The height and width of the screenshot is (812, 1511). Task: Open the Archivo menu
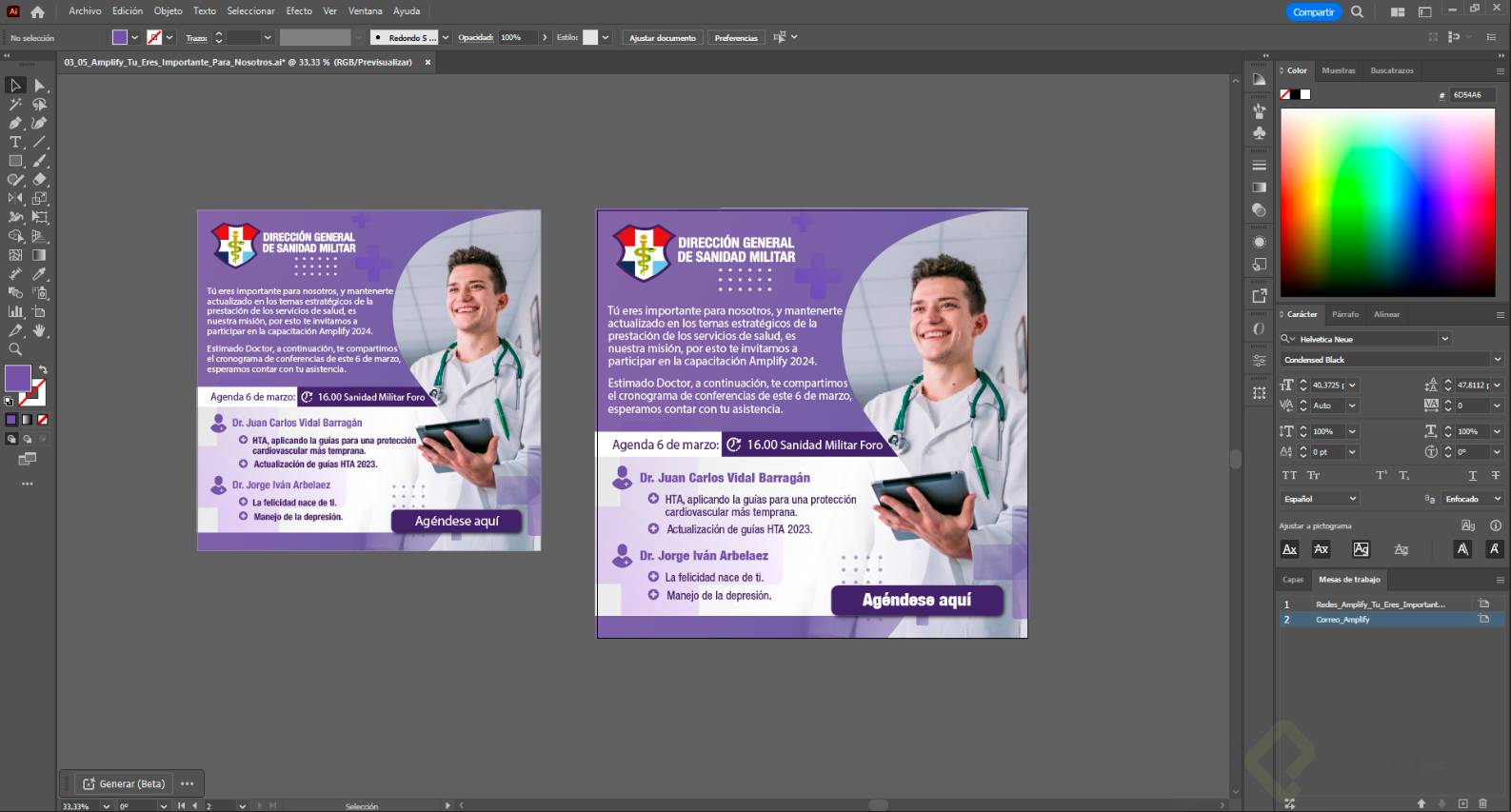[x=85, y=11]
